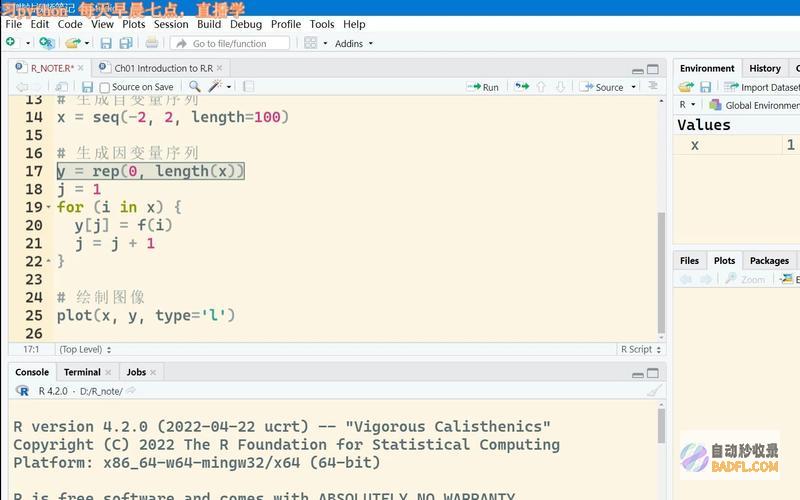Show document in new window icon
The height and width of the screenshot is (500, 800).
pyautogui.click(x=61, y=87)
